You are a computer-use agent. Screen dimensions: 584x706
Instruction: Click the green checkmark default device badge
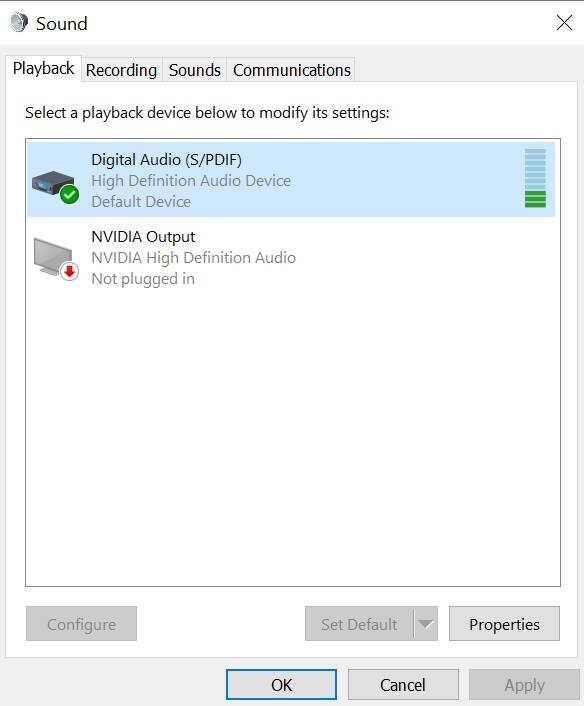[x=70, y=195]
